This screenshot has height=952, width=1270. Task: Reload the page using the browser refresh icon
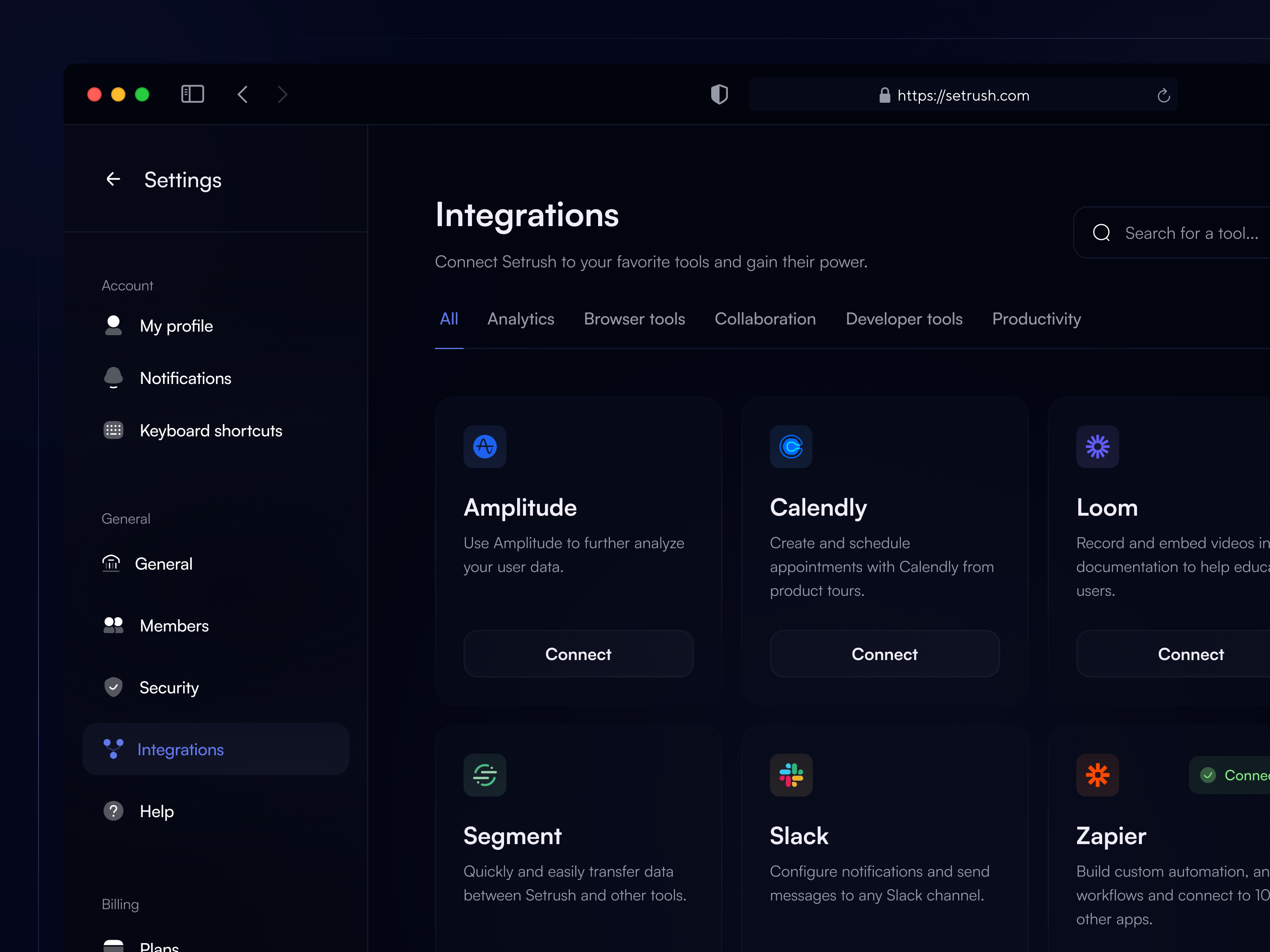[1163, 95]
